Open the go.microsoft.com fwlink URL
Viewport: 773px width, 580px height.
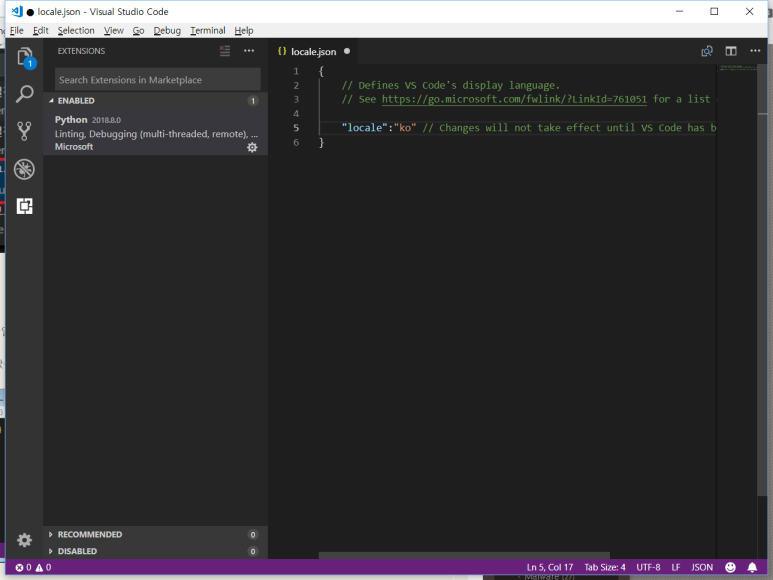point(514,99)
